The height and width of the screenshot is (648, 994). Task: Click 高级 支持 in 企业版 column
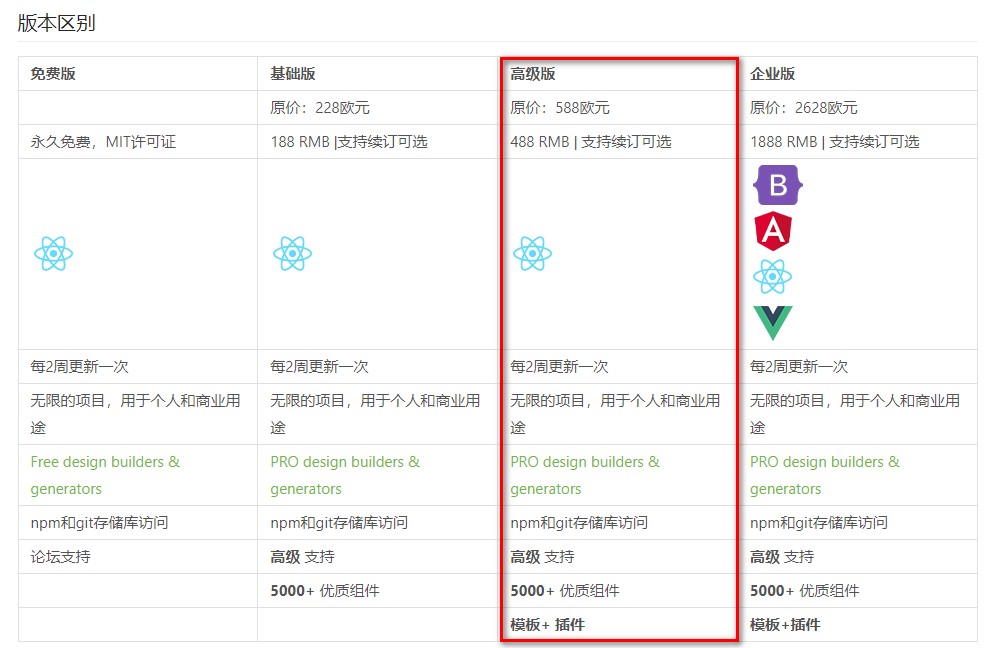pos(782,557)
